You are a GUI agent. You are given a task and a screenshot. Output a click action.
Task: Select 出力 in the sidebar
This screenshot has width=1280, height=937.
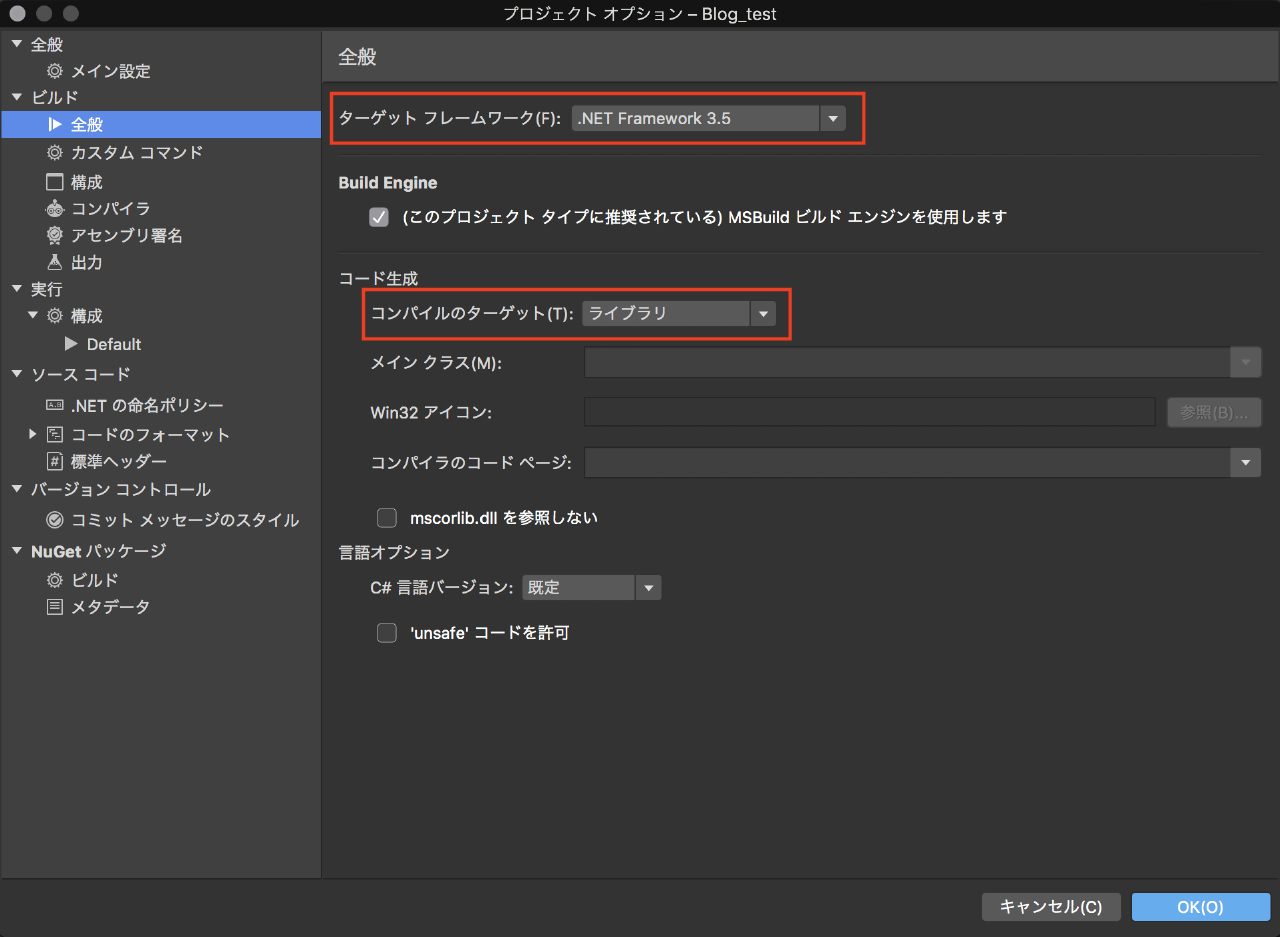pyautogui.click(x=86, y=262)
